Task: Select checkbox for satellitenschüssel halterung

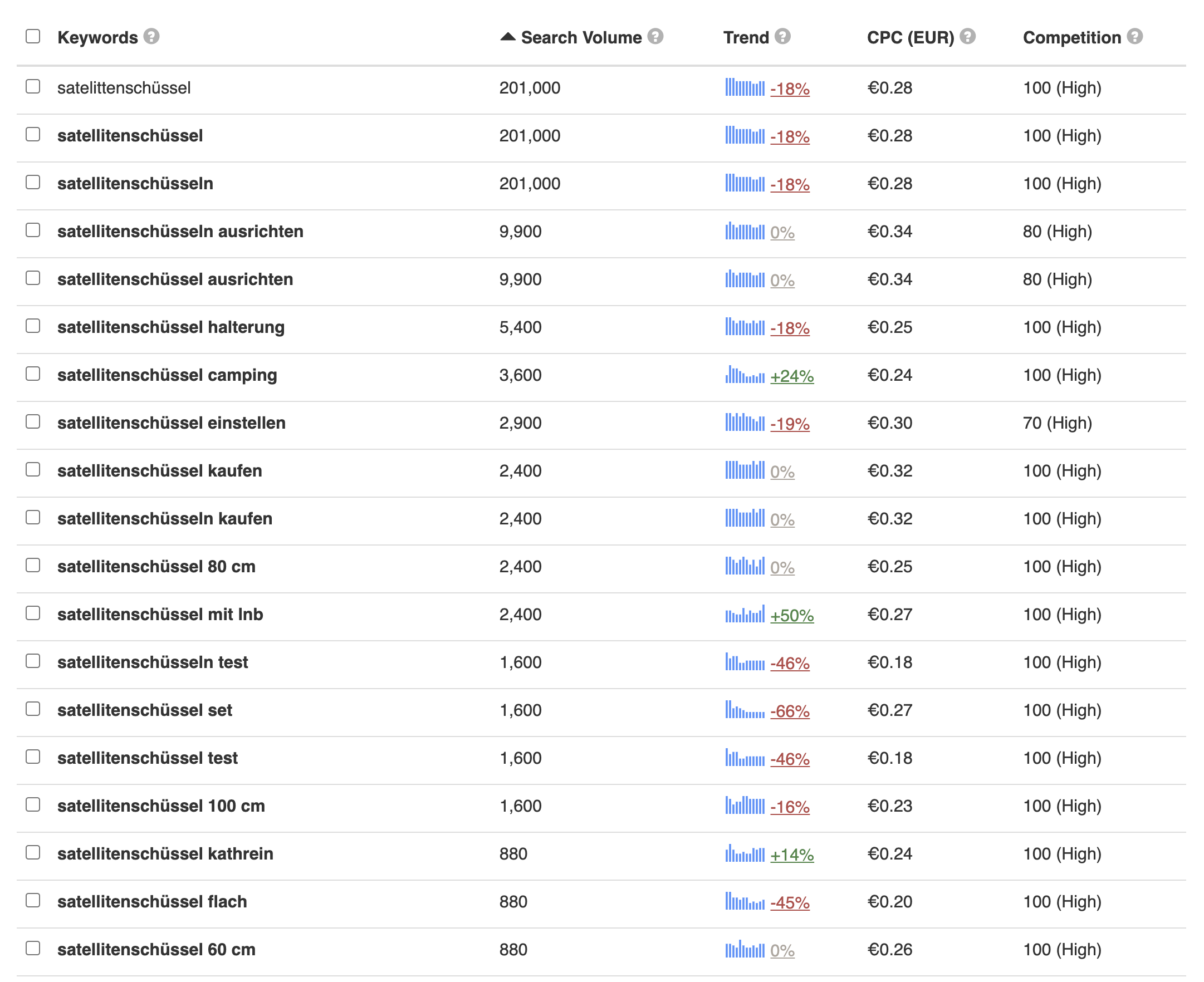Action: 33,326
